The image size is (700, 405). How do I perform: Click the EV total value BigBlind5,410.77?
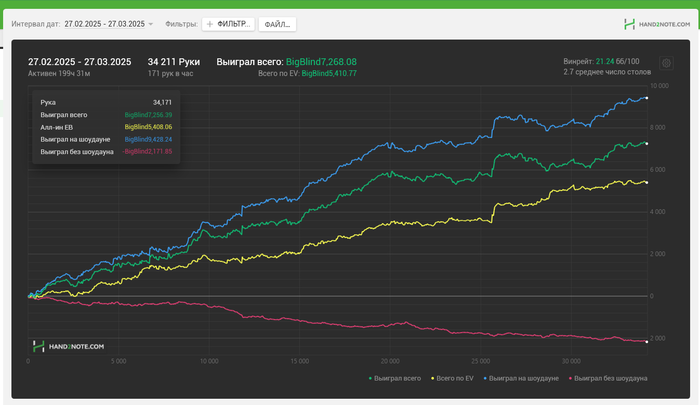tap(329, 73)
